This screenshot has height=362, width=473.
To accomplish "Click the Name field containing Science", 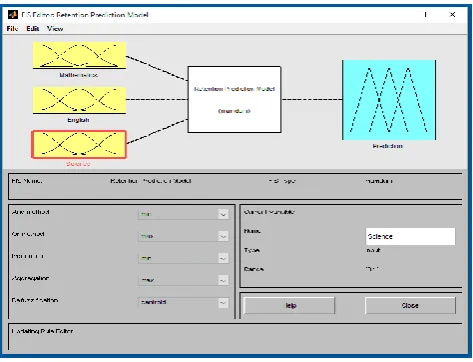I will (x=410, y=237).
